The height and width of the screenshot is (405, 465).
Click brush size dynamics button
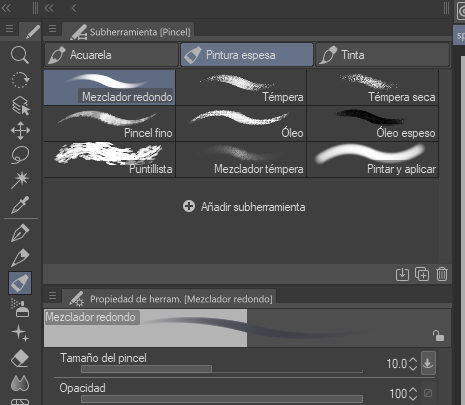[x=428, y=363]
